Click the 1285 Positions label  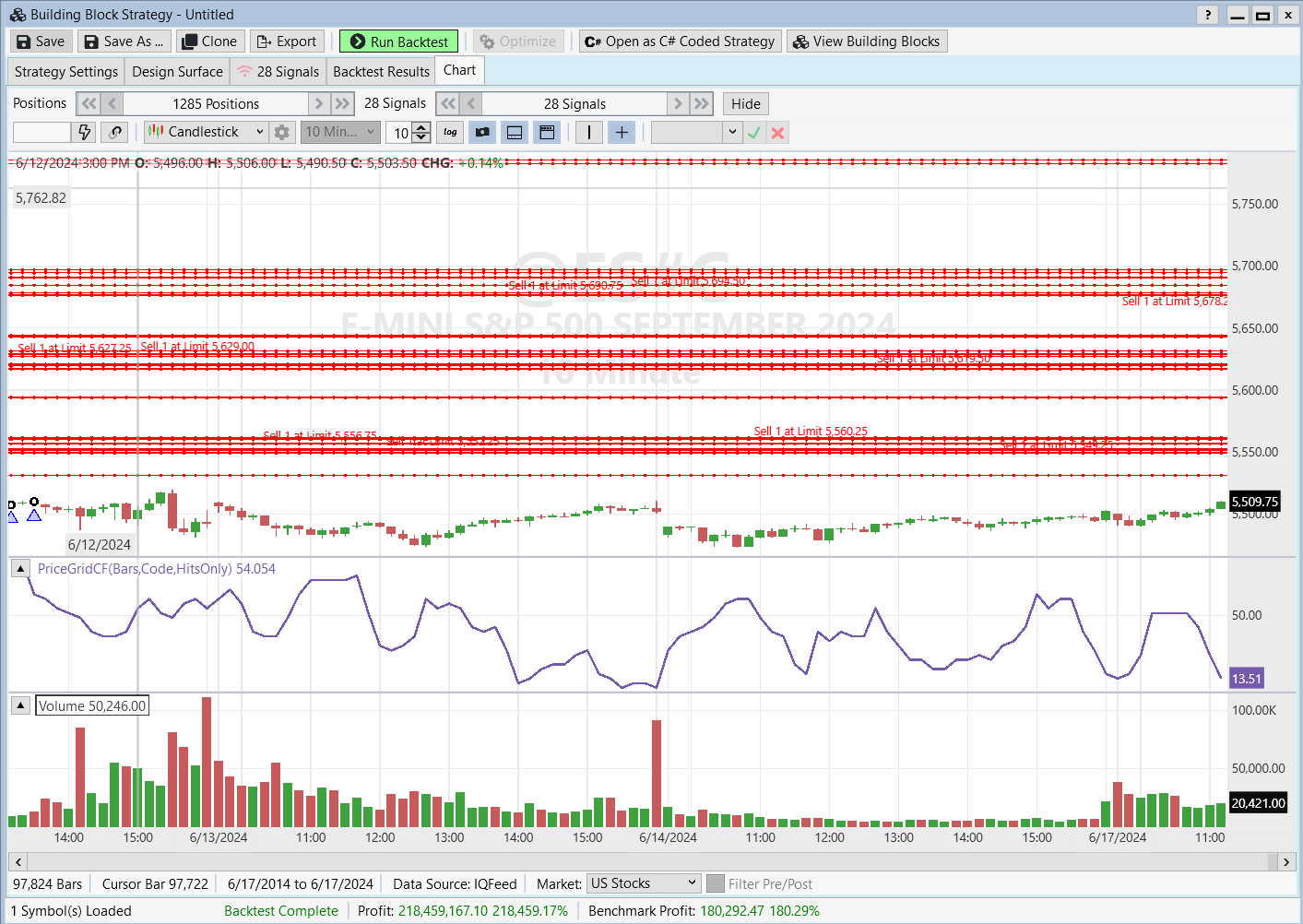[216, 104]
